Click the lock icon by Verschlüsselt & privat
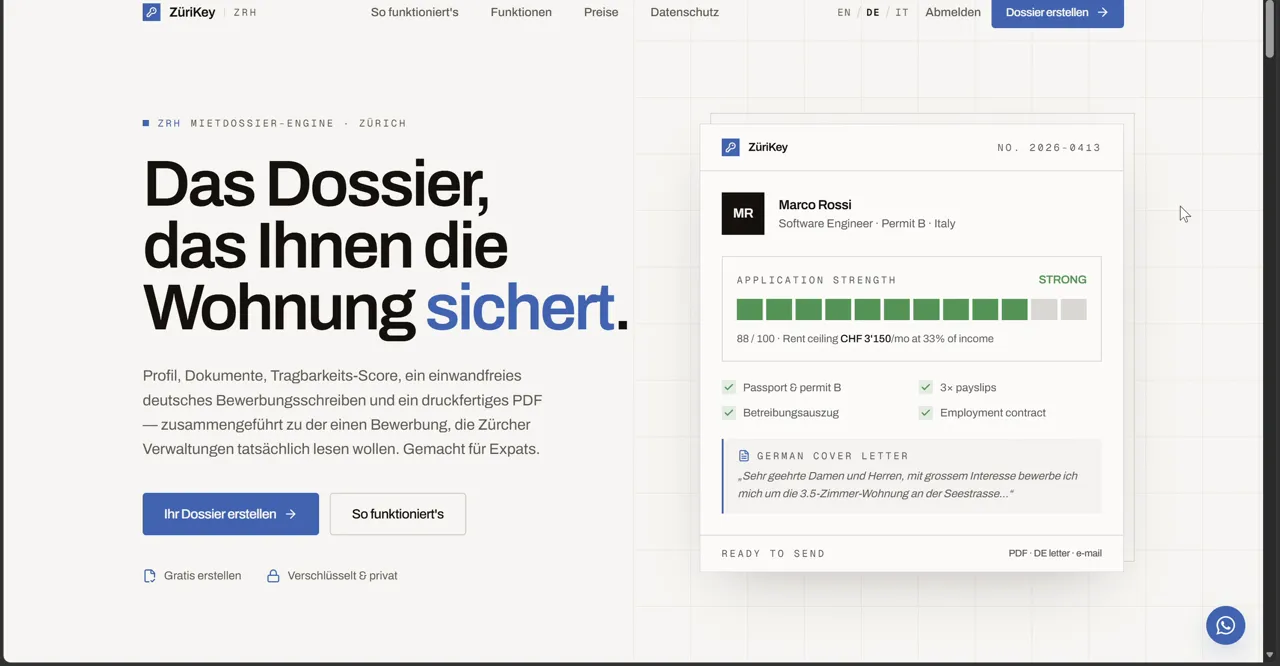The width and height of the screenshot is (1280, 666). coord(273,576)
